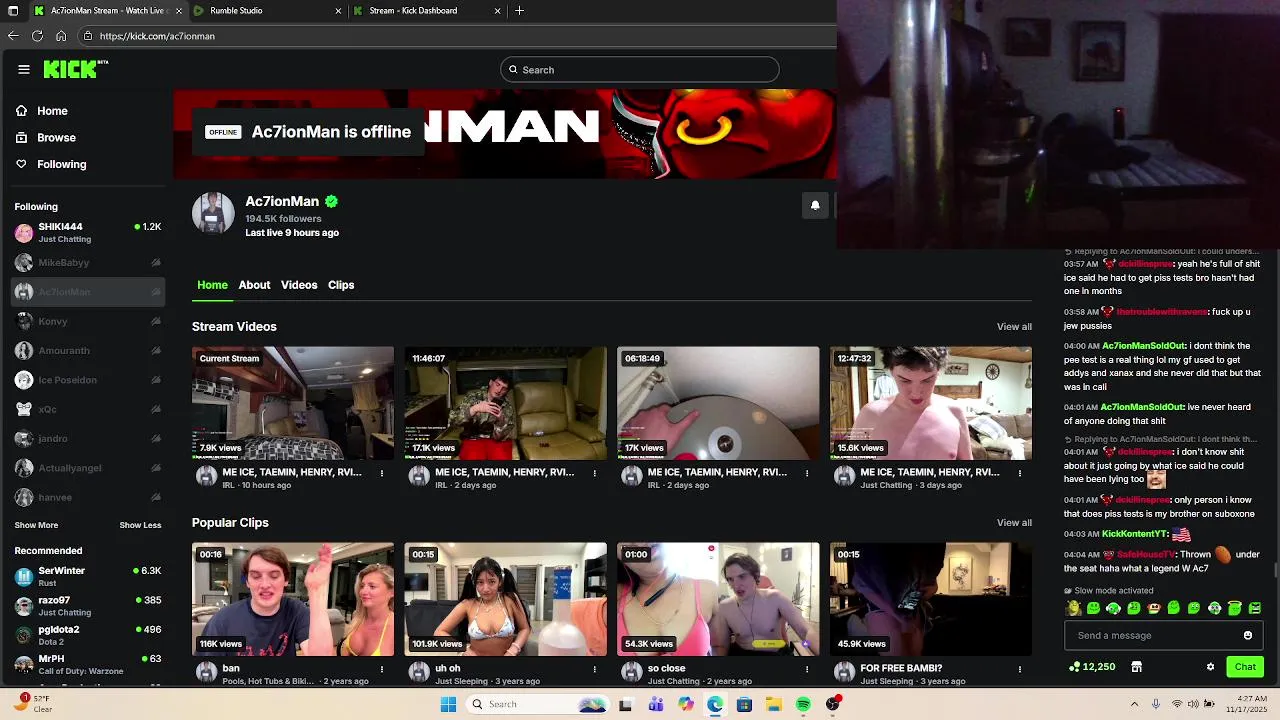This screenshot has width=1280, height=720.
Task: Click the 12,250 channel points balance
Action: 1092,667
